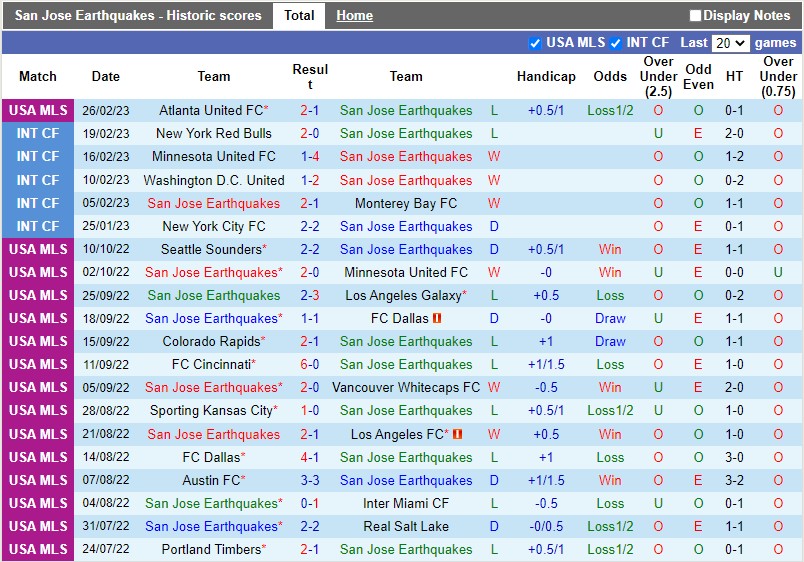804x562 pixels.
Task: Click the Match column header
Action: click(38, 76)
